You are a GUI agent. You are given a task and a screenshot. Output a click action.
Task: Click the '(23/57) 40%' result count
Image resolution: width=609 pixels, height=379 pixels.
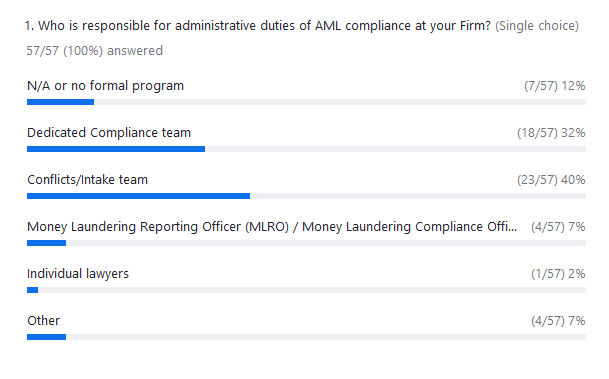[551, 179]
